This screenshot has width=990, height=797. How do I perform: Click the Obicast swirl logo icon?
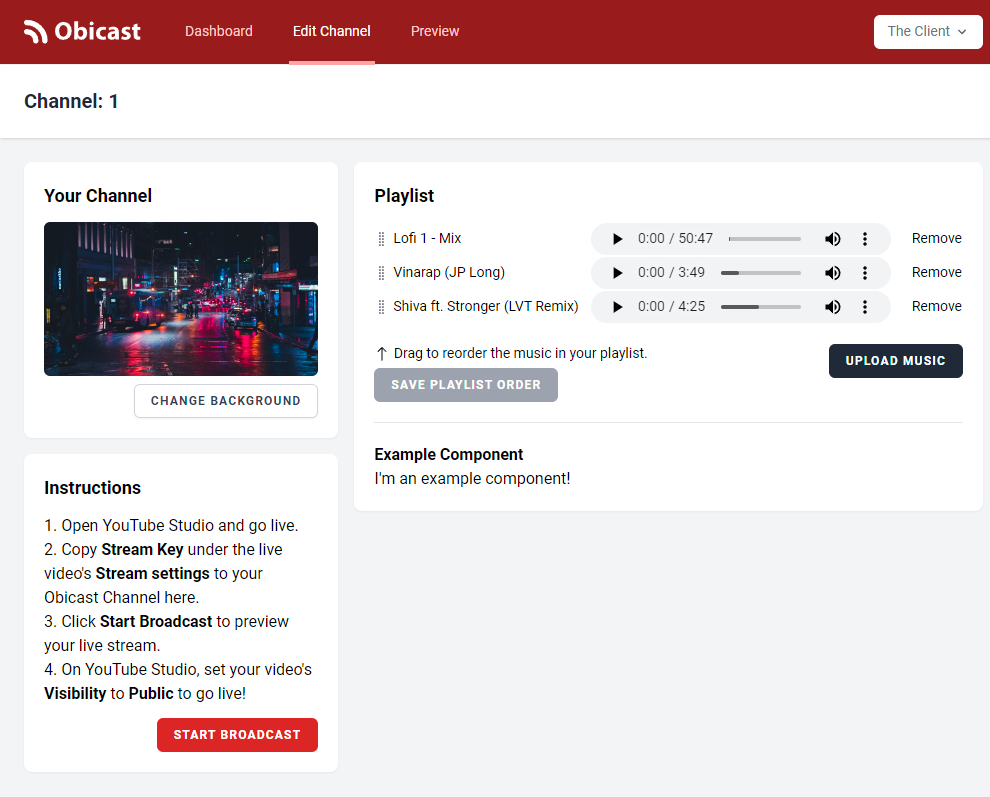tap(37, 31)
